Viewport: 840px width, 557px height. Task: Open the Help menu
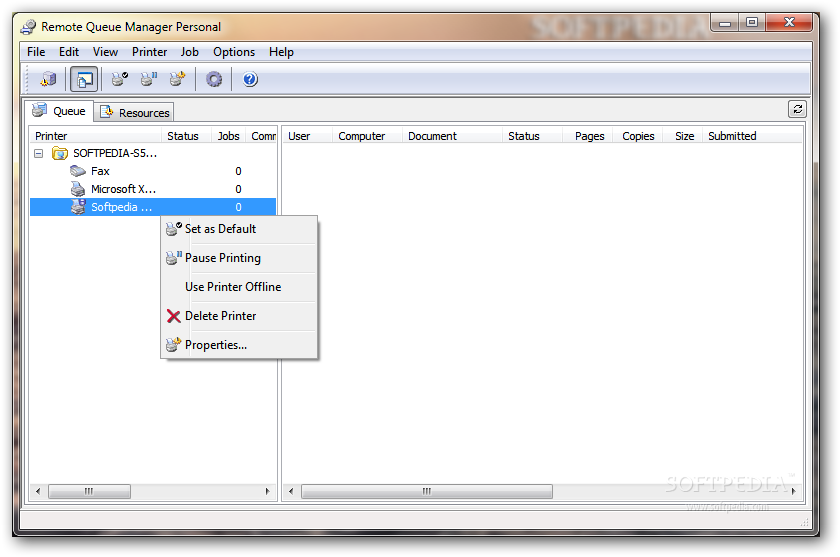coord(281,52)
